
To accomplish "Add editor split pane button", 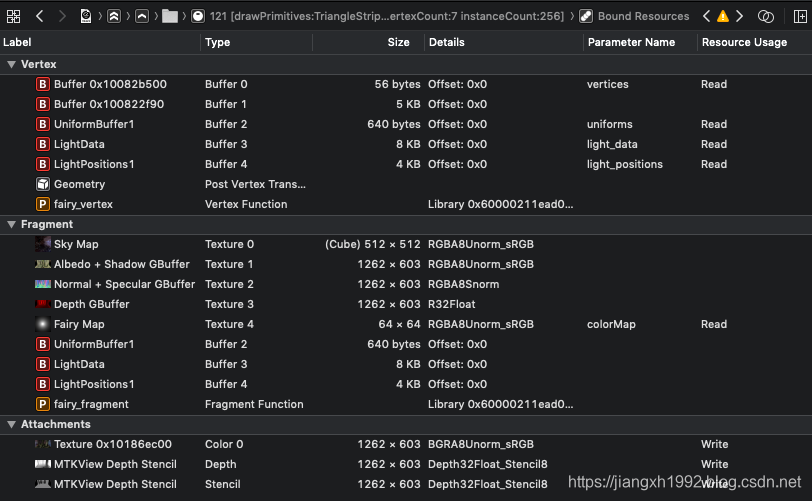I will pos(800,16).
